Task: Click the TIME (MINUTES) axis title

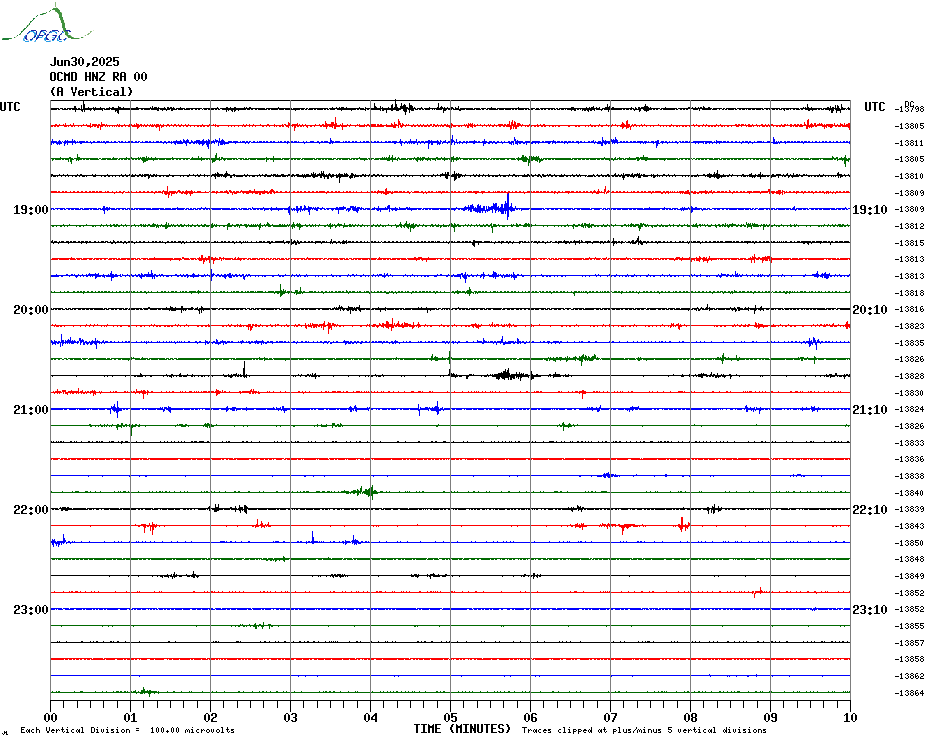Action: point(462,729)
